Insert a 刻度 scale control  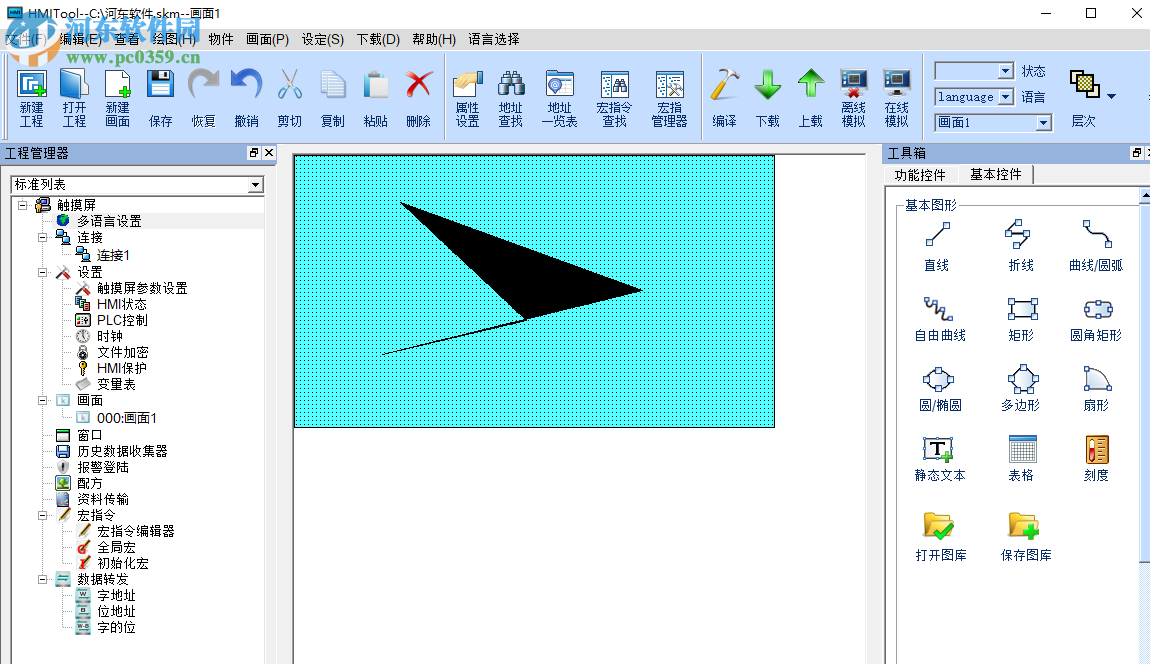click(1096, 459)
